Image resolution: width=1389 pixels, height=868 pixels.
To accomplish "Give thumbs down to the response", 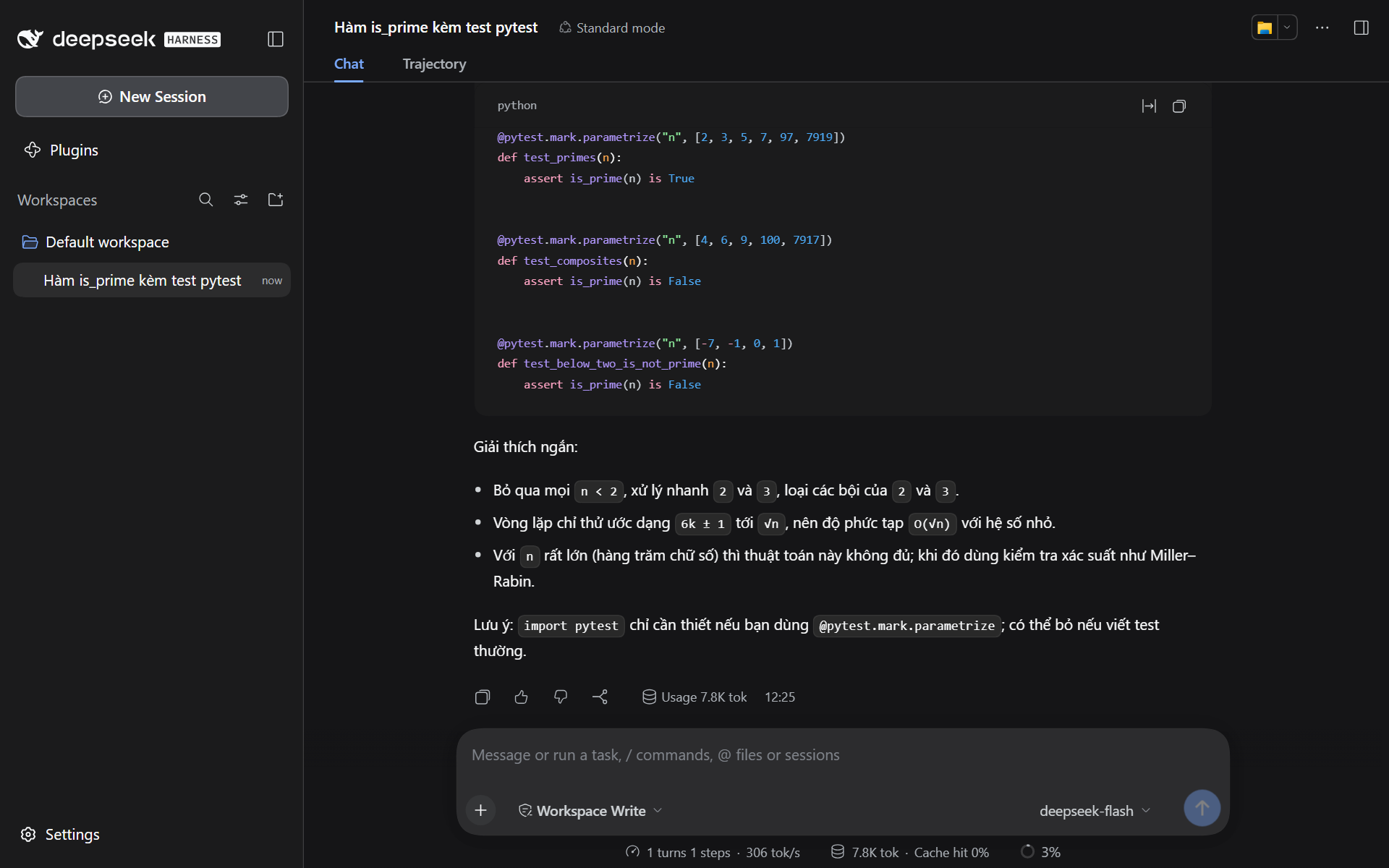I will (561, 697).
